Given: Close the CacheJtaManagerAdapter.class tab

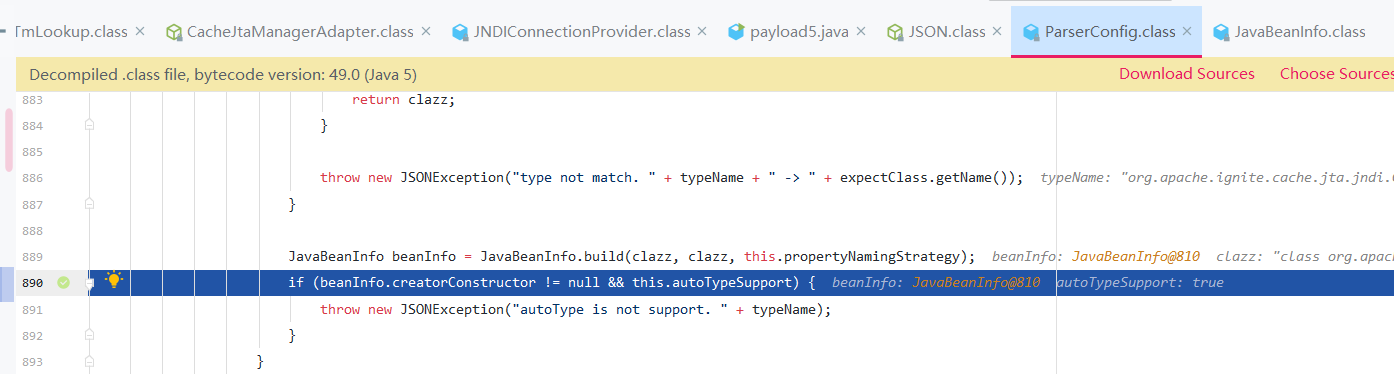Looking at the screenshot, I should pos(426,32).
